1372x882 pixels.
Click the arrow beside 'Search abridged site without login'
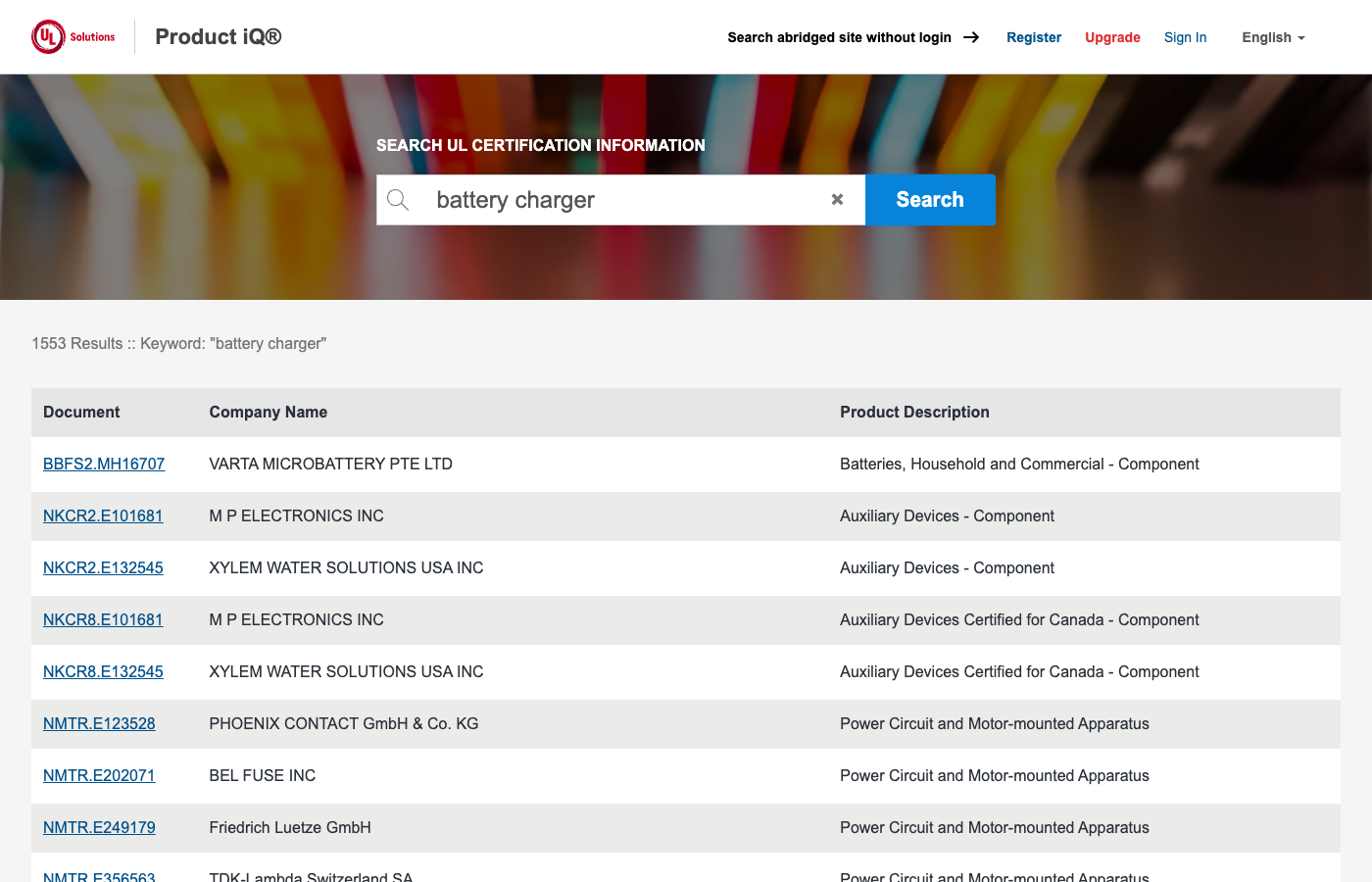[x=971, y=37]
